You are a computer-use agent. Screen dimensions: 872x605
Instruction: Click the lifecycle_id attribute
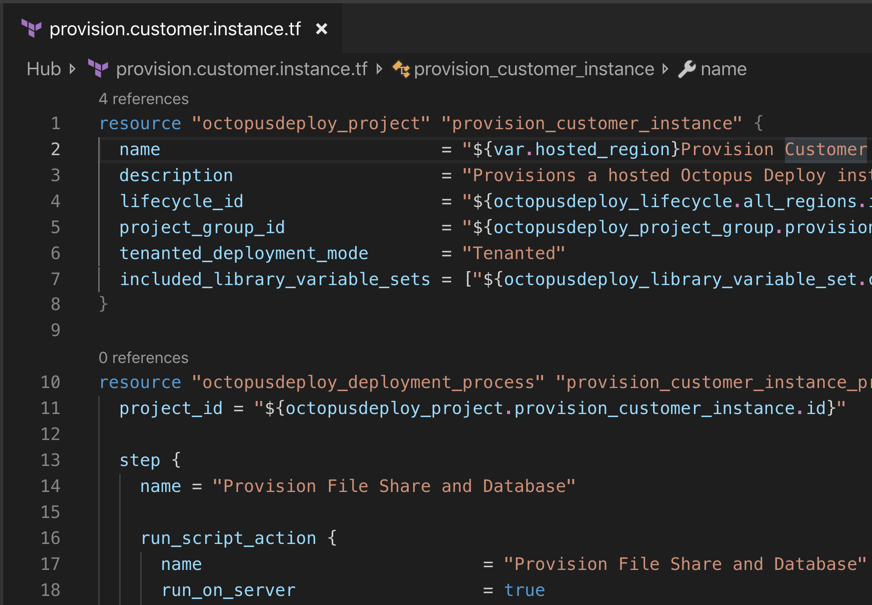click(x=182, y=201)
